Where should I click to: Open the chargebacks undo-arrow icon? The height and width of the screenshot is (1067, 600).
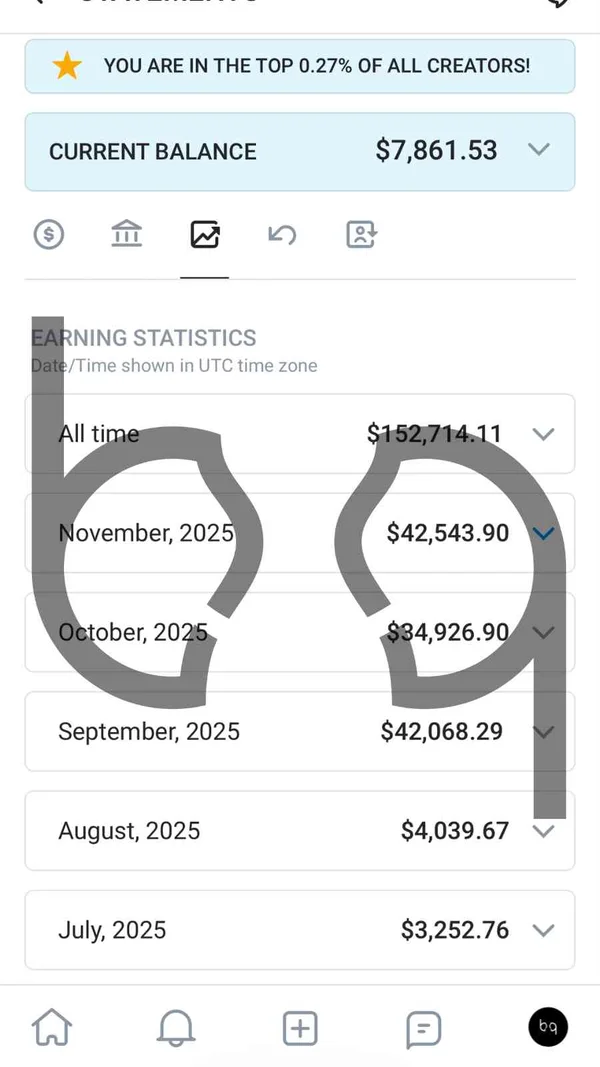tap(282, 234)
